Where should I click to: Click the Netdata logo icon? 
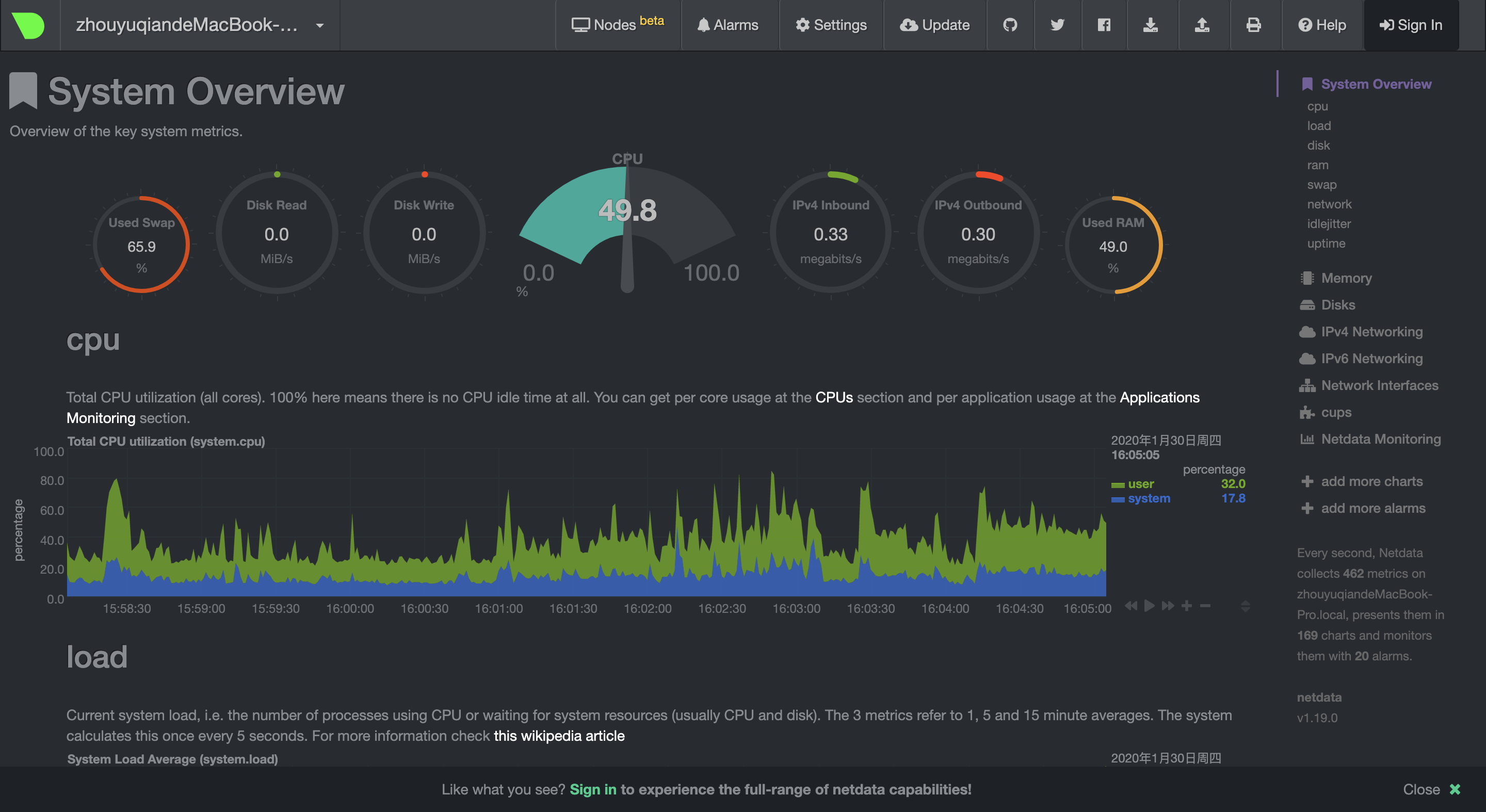(28, 25)
